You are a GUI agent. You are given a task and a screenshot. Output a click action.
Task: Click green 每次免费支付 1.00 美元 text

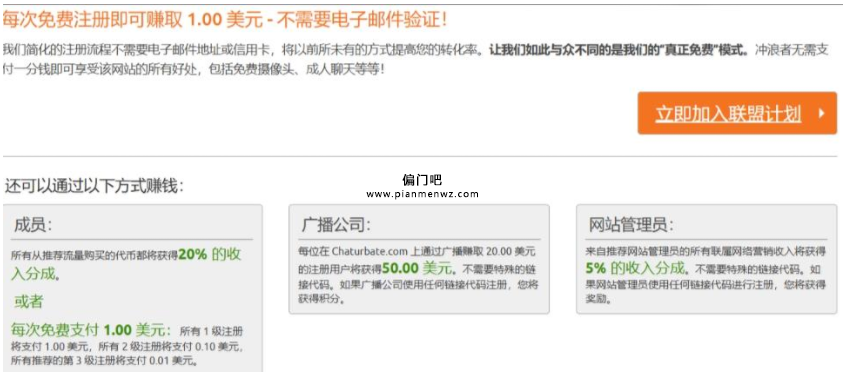(90, 330)
